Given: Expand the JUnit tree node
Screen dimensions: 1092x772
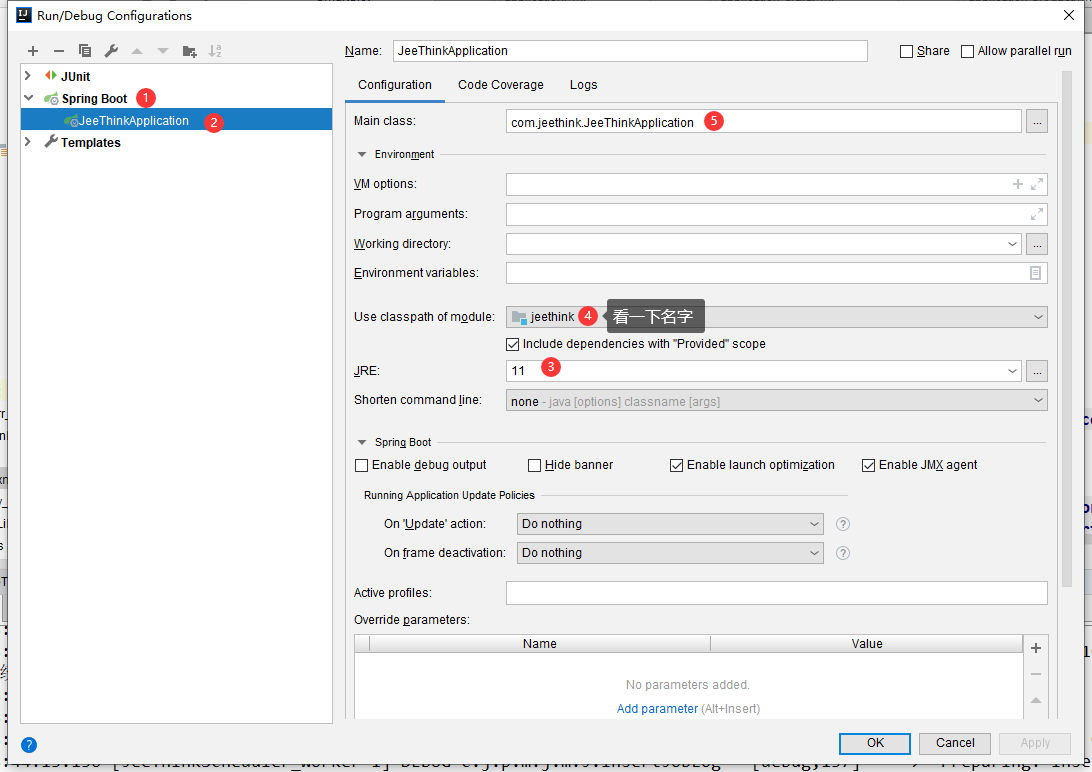Looking at the screenshot, I should point(28,76).
